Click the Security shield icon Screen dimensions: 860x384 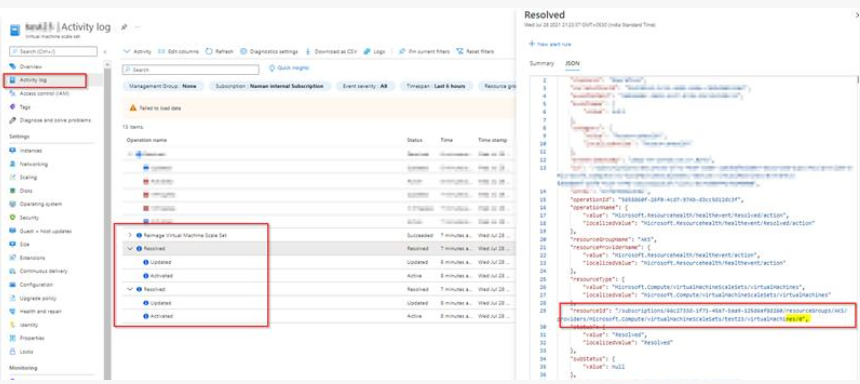click(x=13, y=218)
